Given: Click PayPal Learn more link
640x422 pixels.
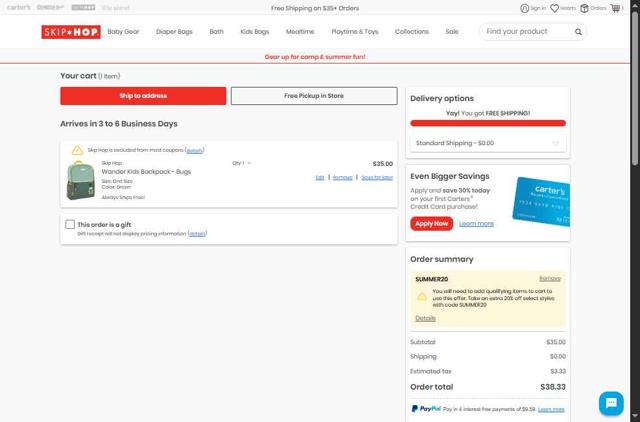Looking at the screenshot, I should point(551,409).
